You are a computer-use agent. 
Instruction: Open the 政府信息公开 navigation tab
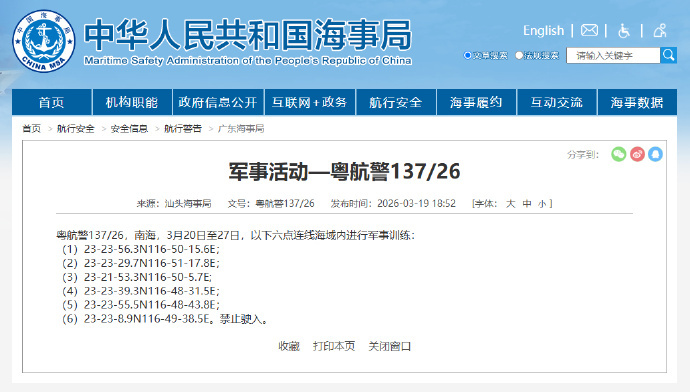(218, 102)
